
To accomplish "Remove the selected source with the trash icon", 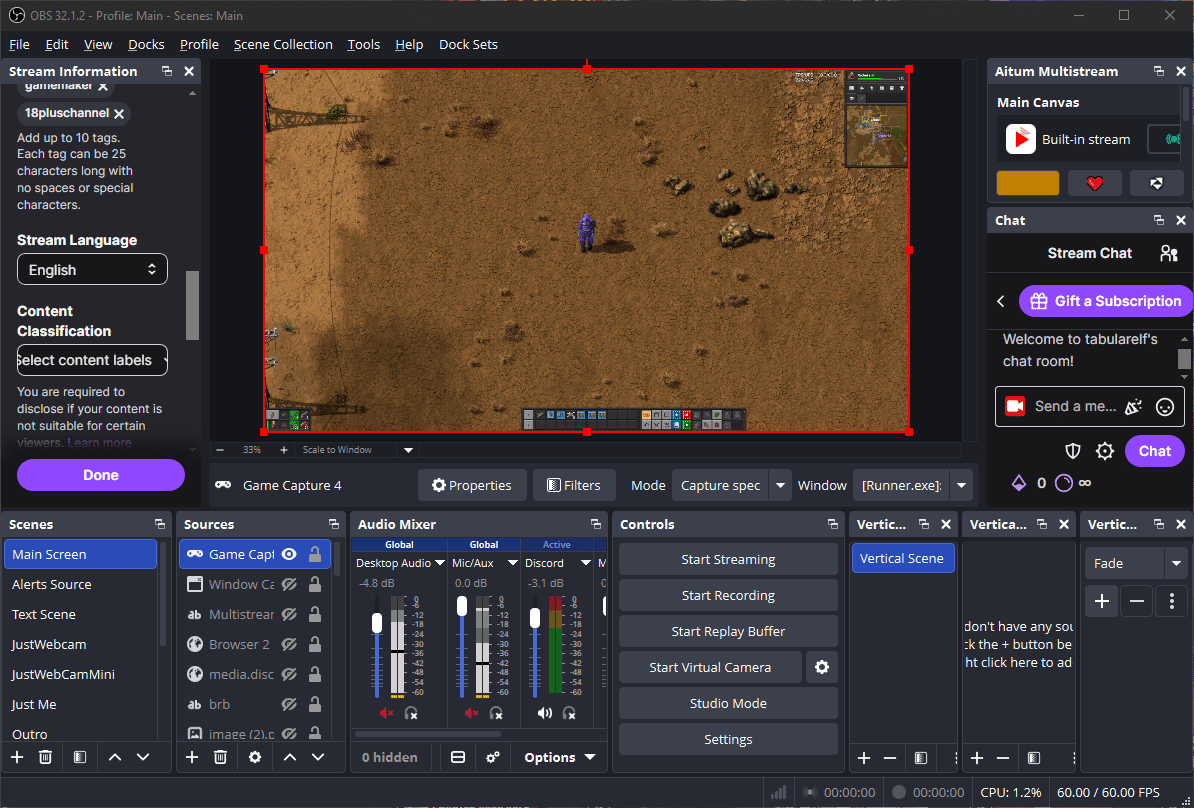I will (220, 757).
